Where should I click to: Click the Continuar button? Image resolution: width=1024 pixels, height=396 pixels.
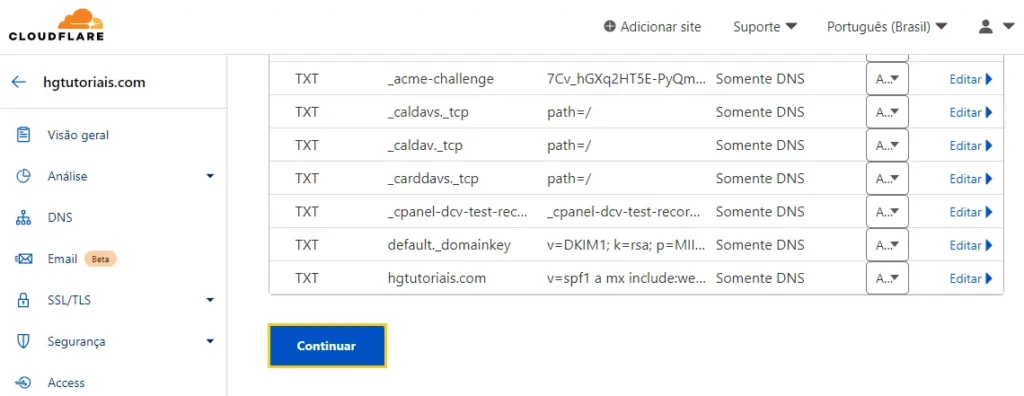(x=327, y=346)
